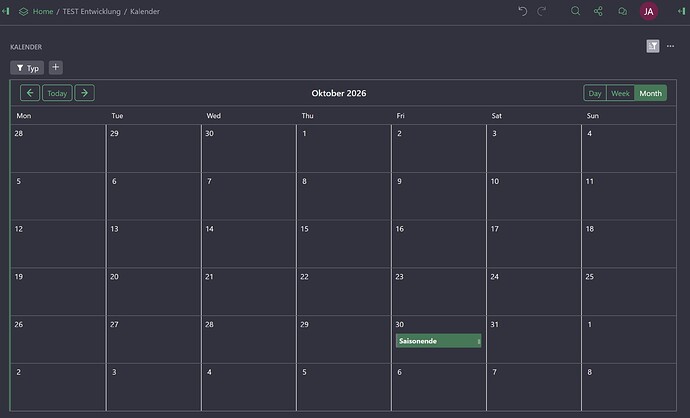Select day 13 Tuesday cell
This screenshot has height=418, width=690.
(154, 244)
